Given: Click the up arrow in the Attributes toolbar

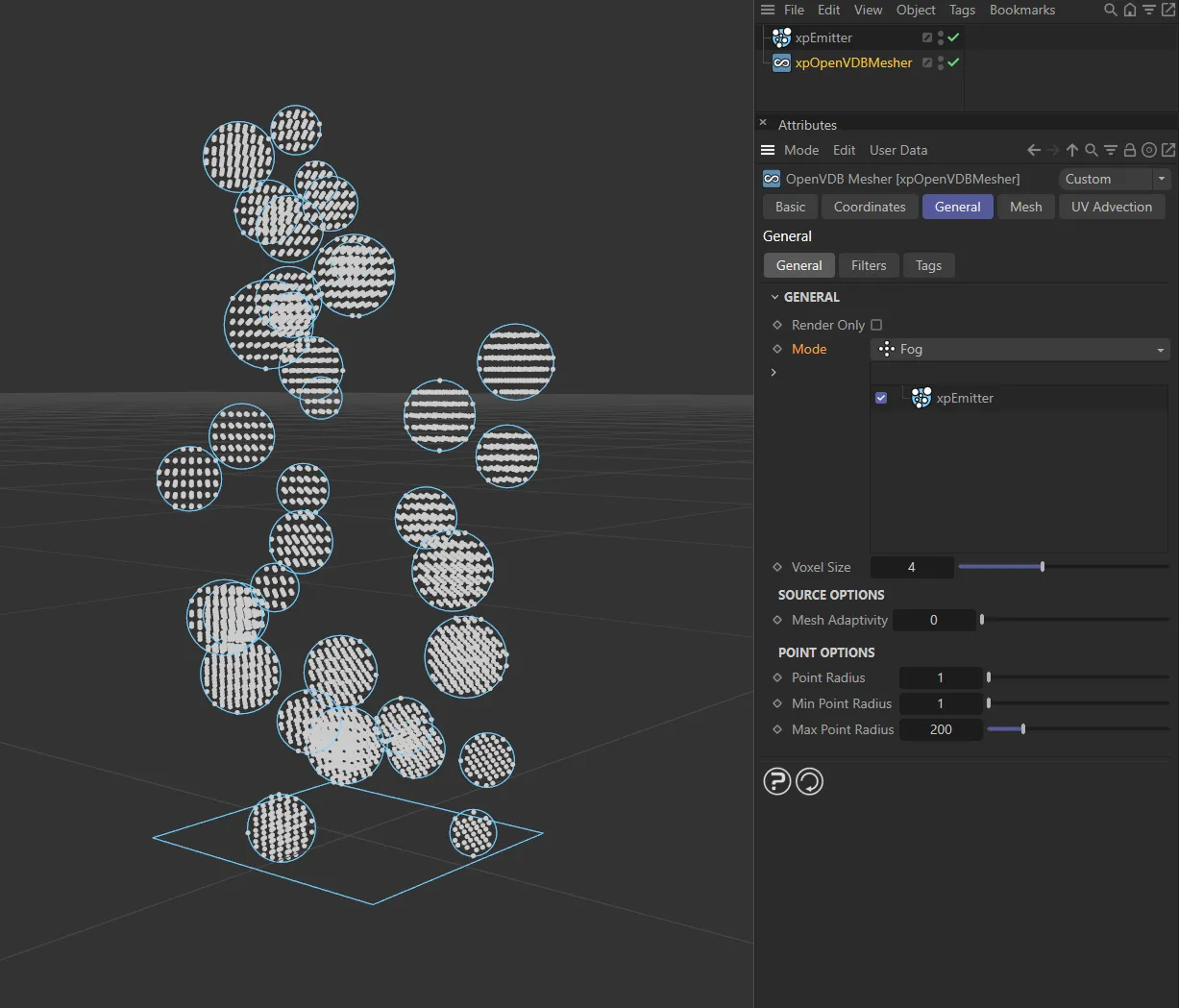Looking at the screenshot, I should 1072,151.
